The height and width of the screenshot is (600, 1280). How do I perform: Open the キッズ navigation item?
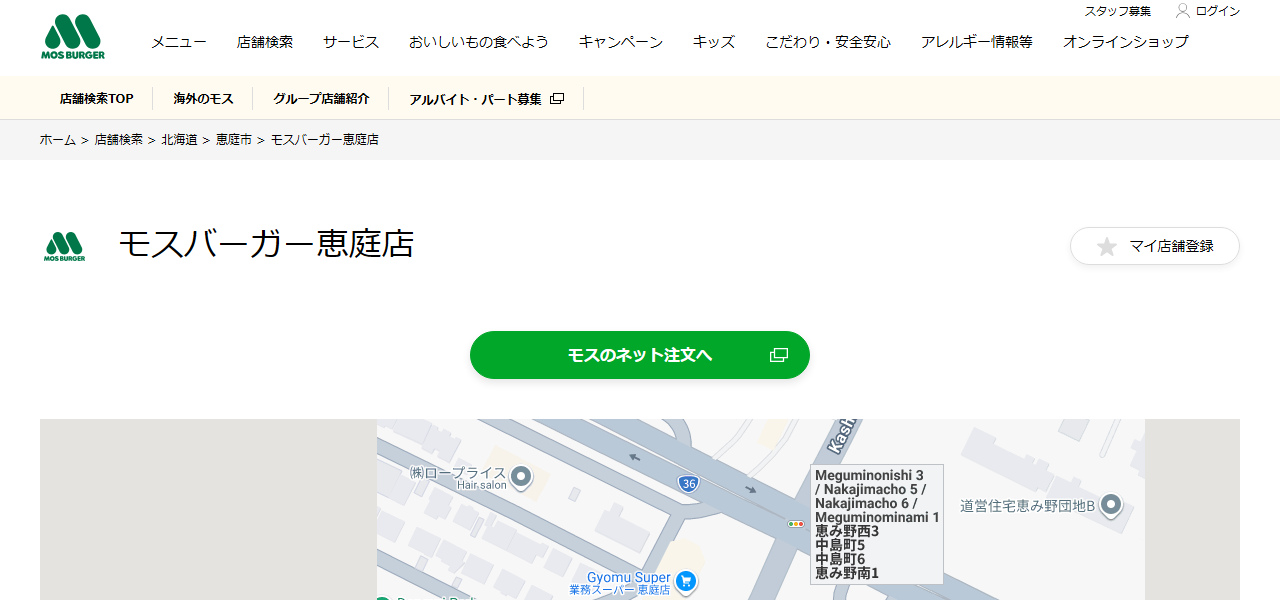point(714,42)
